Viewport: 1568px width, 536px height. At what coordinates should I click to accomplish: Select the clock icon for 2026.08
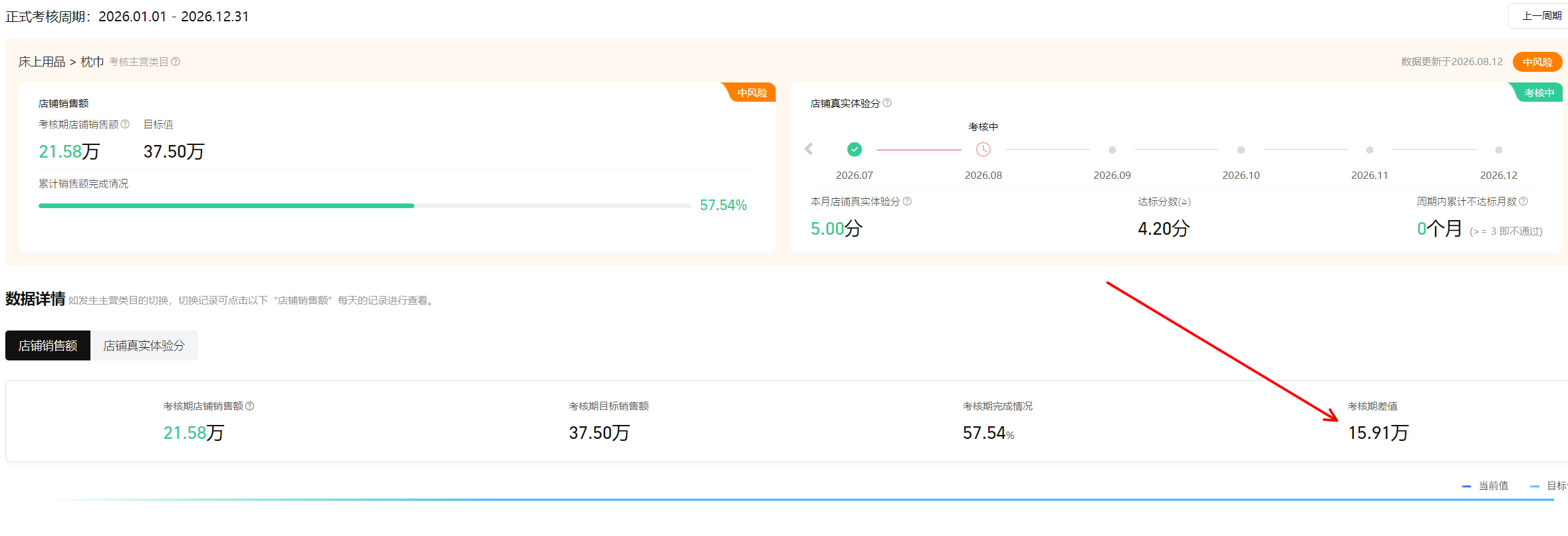pyautogui.click(x=983, y=150)
